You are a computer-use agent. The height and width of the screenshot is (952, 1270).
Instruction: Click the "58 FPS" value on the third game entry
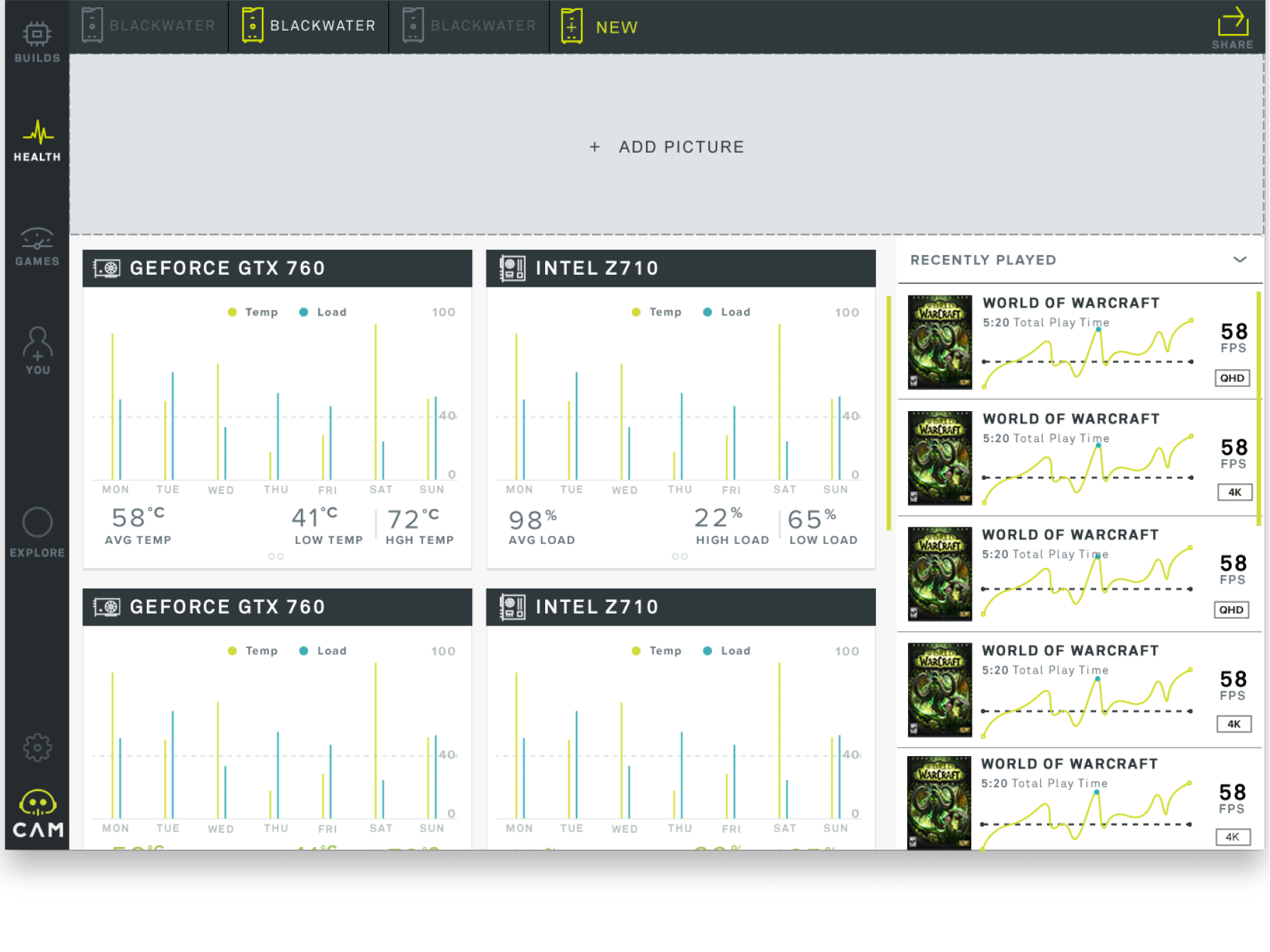(x=1233, y=569)
